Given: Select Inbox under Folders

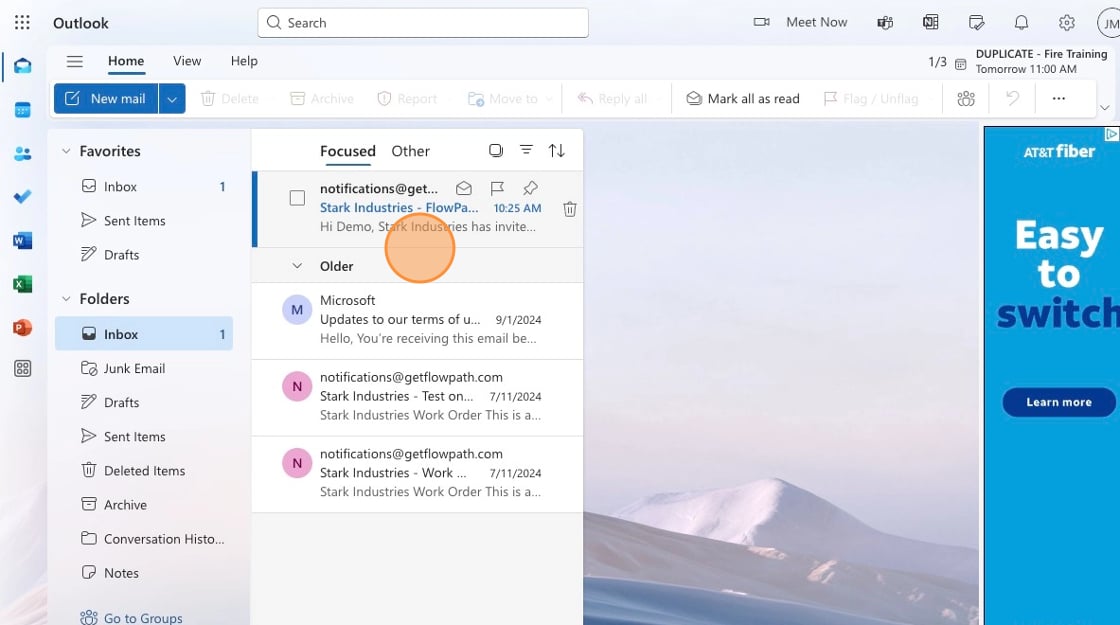Looking at the screenshot, I should tap(144, 334).
